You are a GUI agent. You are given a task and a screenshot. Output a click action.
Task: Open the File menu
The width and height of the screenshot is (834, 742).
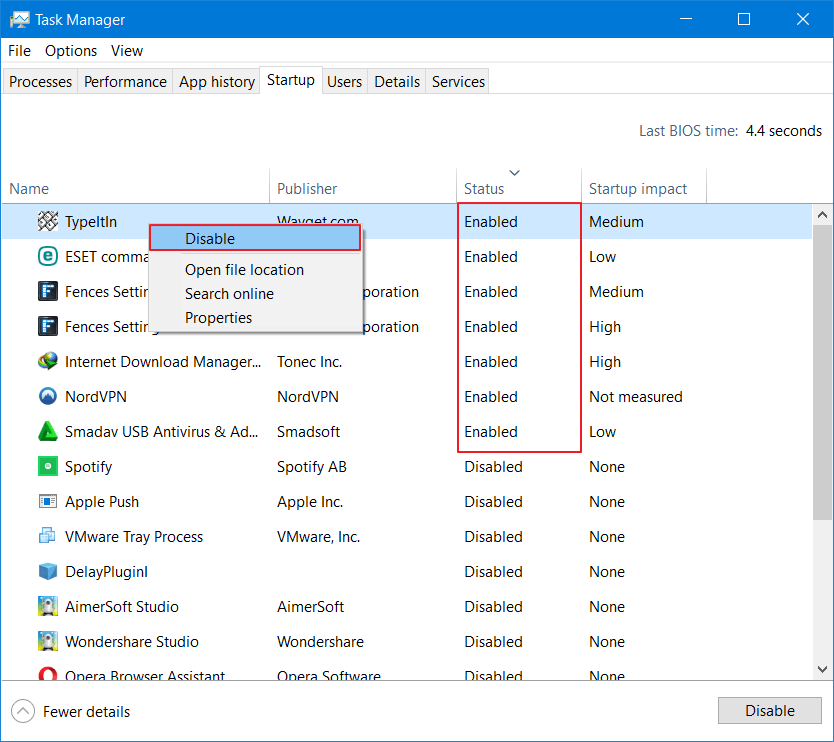pos(20,51)
